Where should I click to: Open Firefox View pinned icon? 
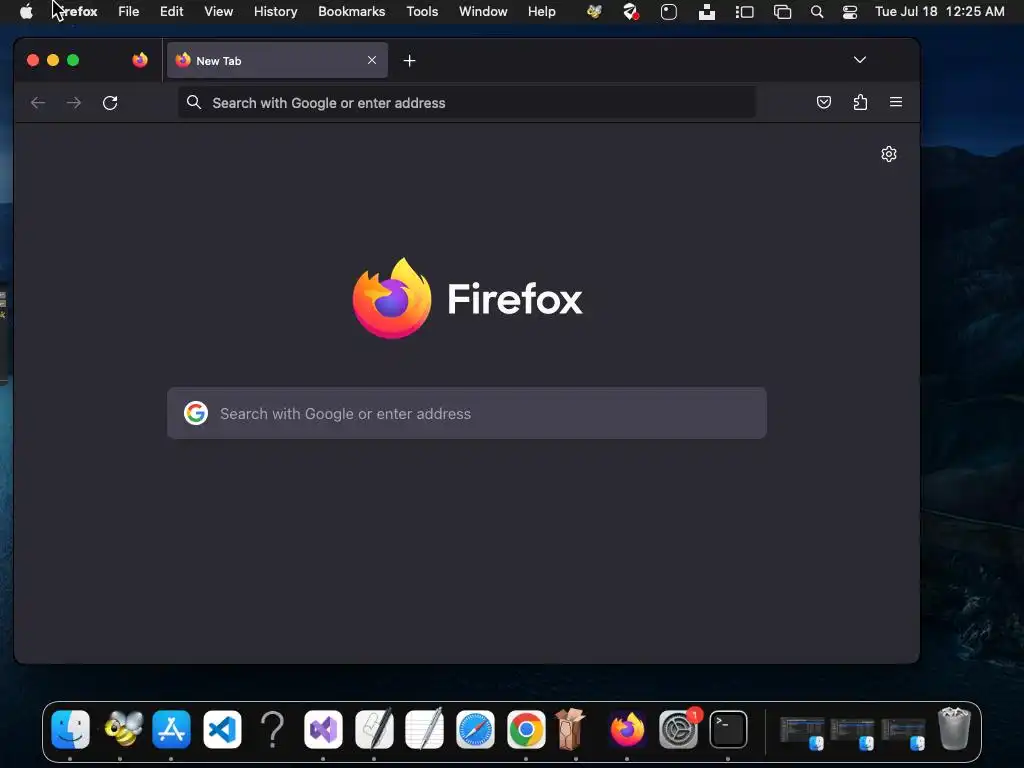click(140, 60)
